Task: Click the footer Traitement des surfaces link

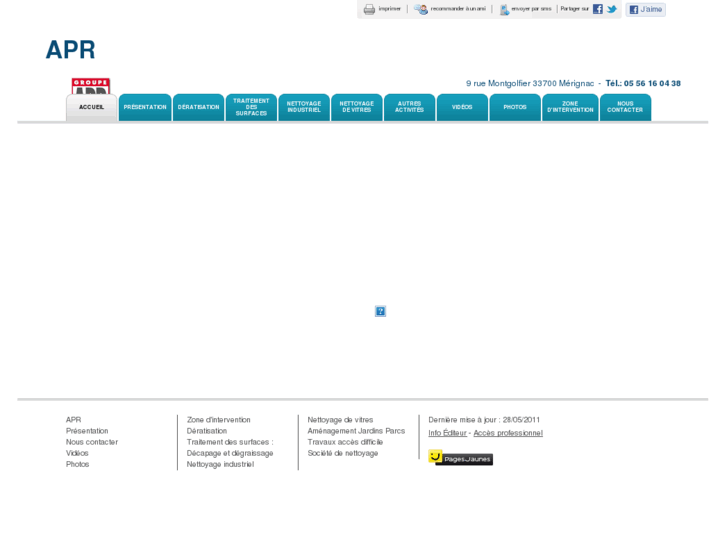Action: click(230, 442)
